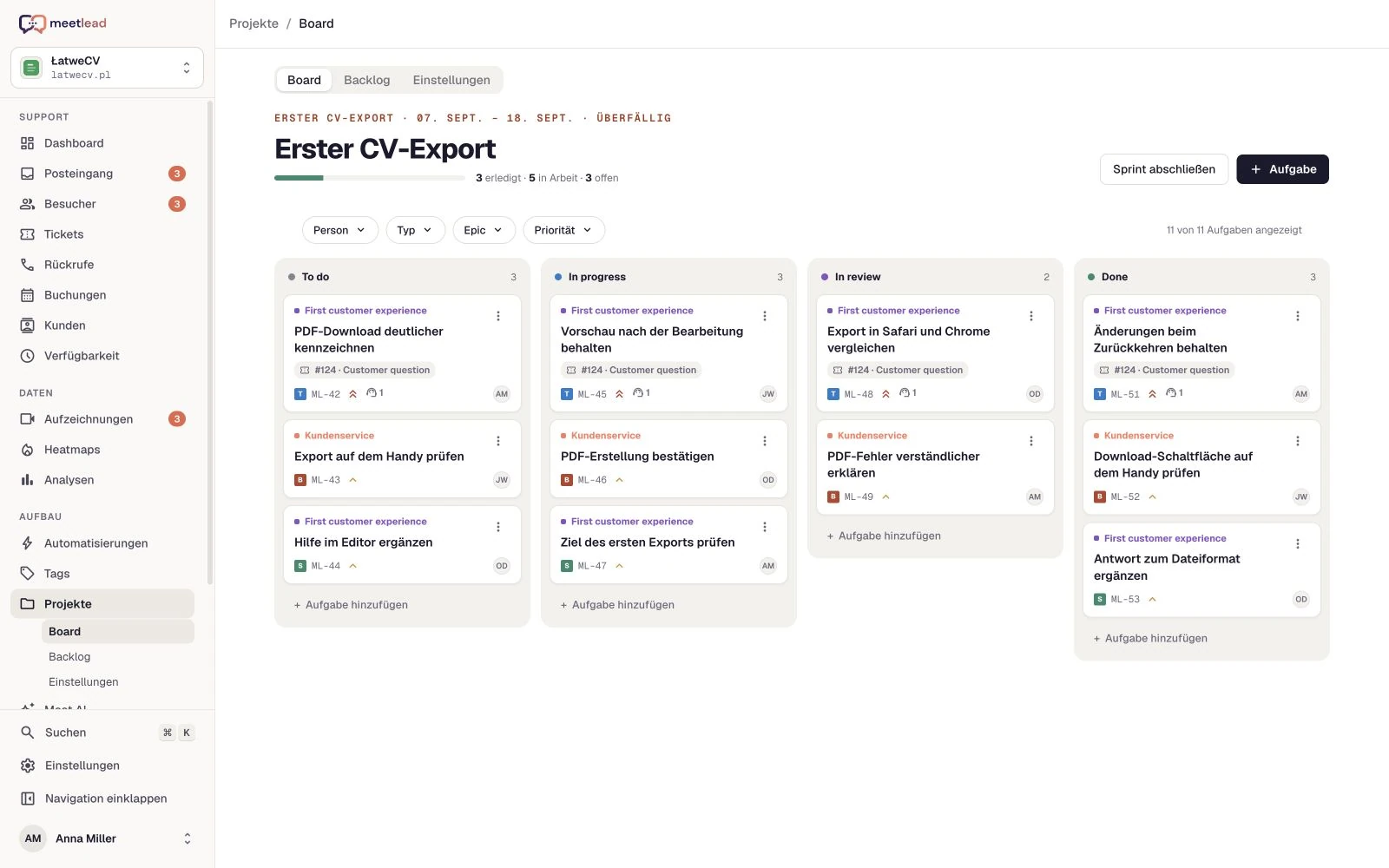Open options menu for PDF-Download deutlicher kennzeichnen
This screenshot has height=868, width=1389.
[498, 316]
